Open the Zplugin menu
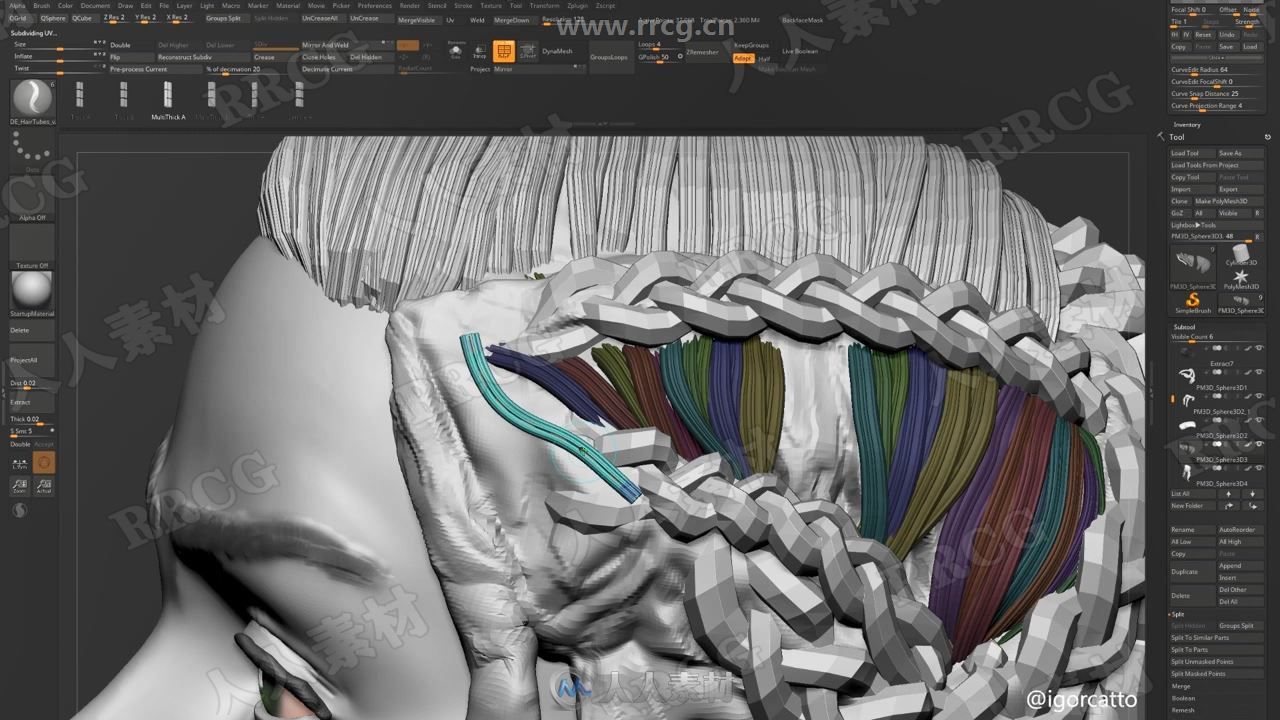1280x720 pixels. point(577,5)
